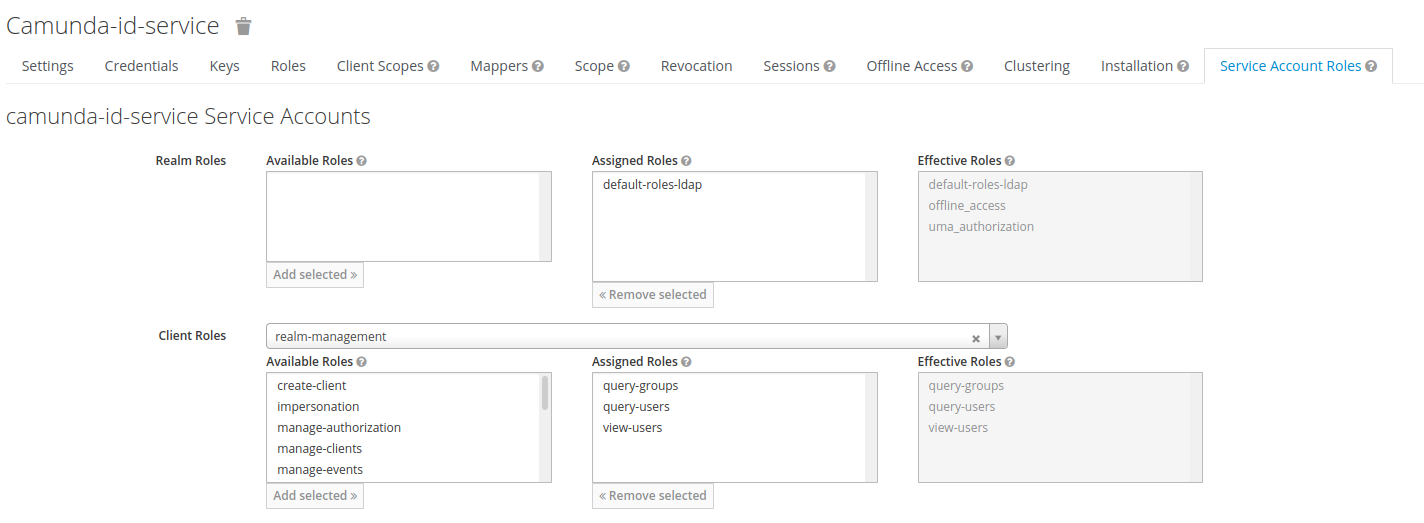
Task: Select default-roles-ldap in Assigned Roles
Action: pos(652,185)
